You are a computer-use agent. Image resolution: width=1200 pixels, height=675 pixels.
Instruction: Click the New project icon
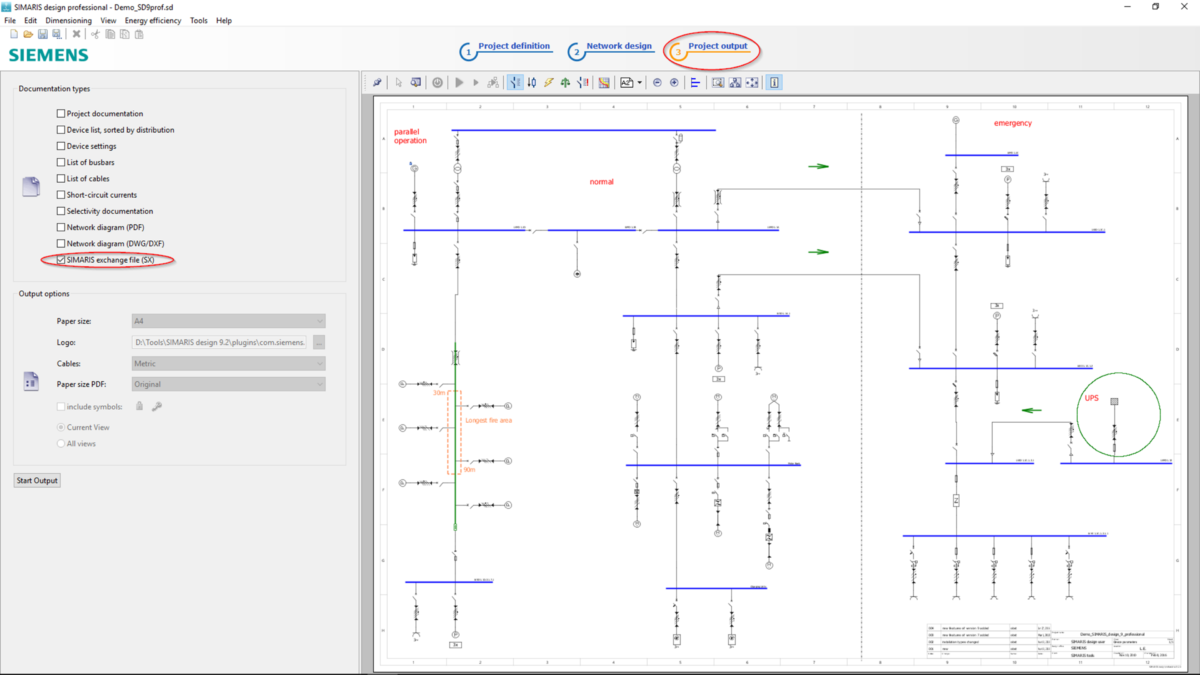[x=14, y=34]
